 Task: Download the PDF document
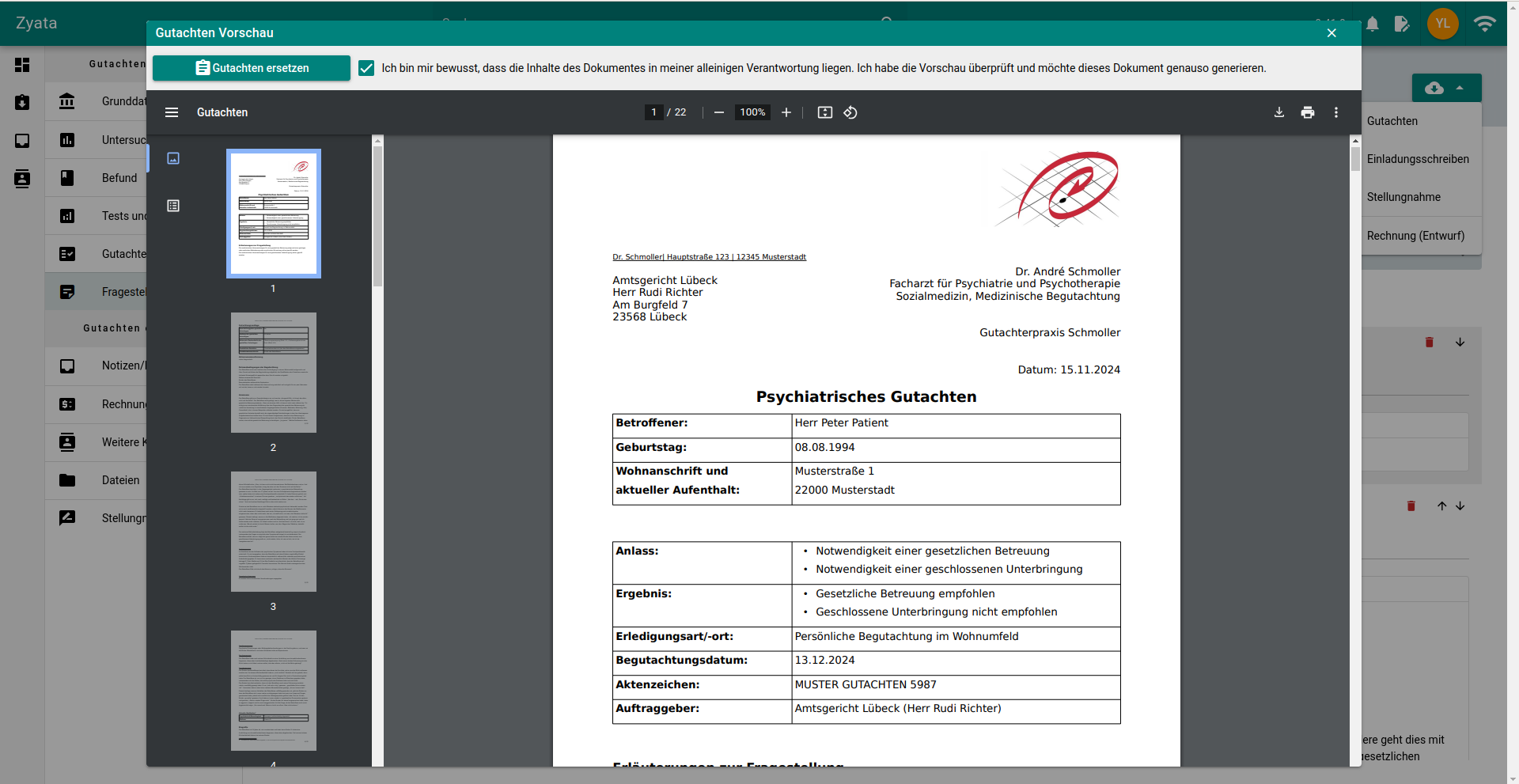pyautogui.click(x=1279, y=112)
